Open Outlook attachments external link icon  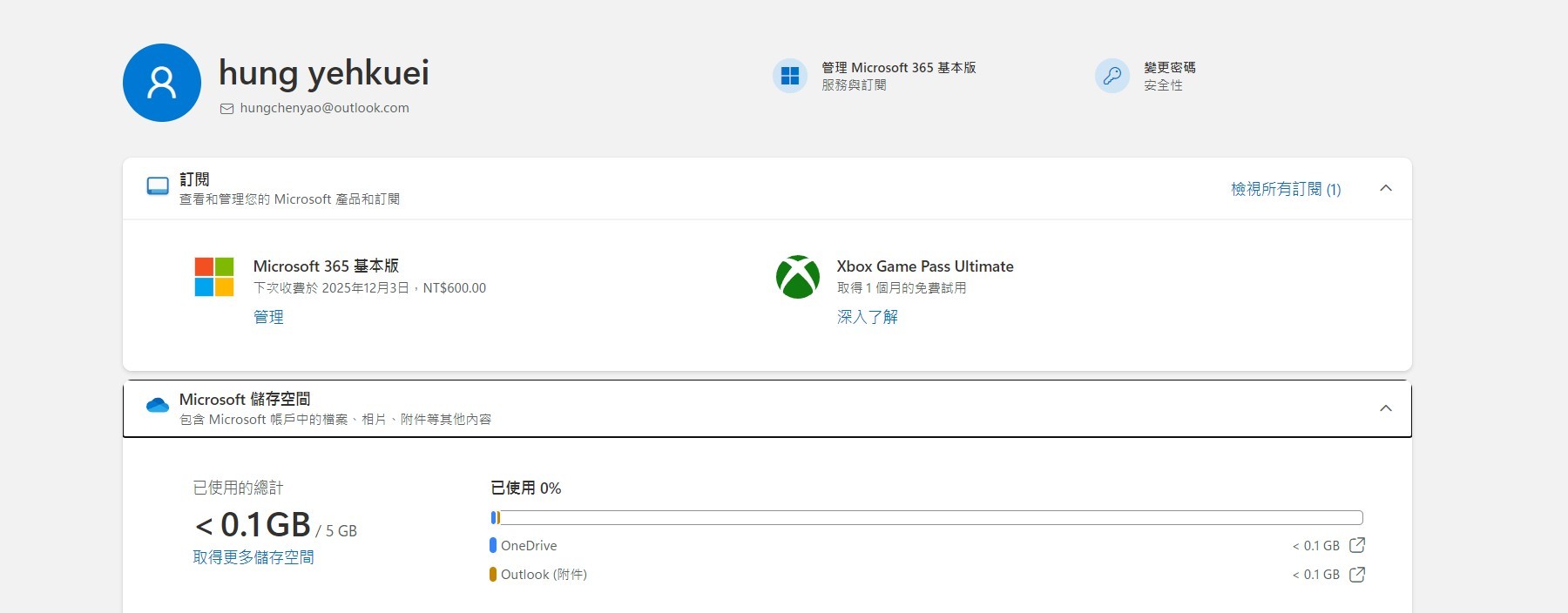tap(1357, 575)
